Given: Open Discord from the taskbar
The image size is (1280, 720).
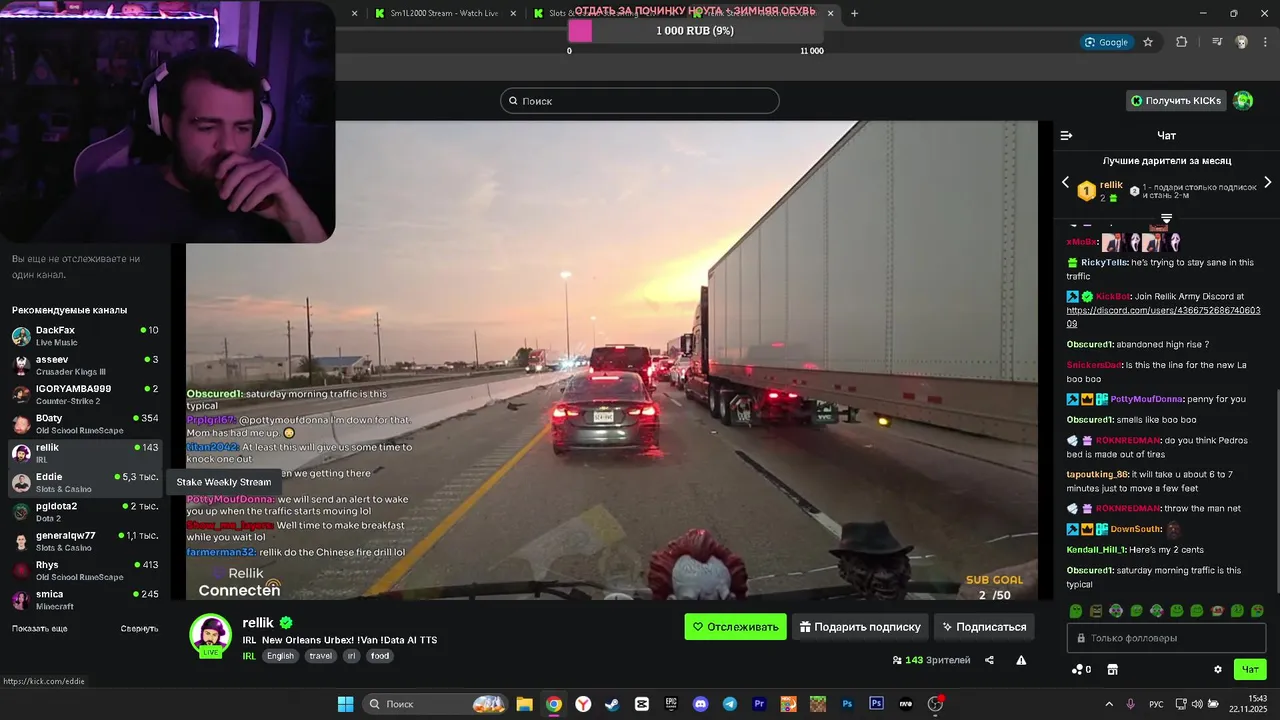Looking at the screenshot, I should coord(700,704).
